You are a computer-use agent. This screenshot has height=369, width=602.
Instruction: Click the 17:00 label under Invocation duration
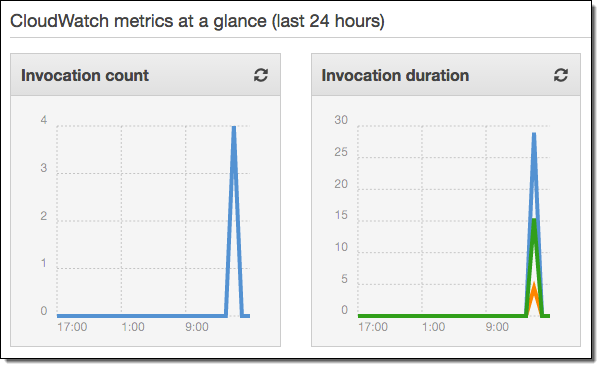(x=373, y=327)
